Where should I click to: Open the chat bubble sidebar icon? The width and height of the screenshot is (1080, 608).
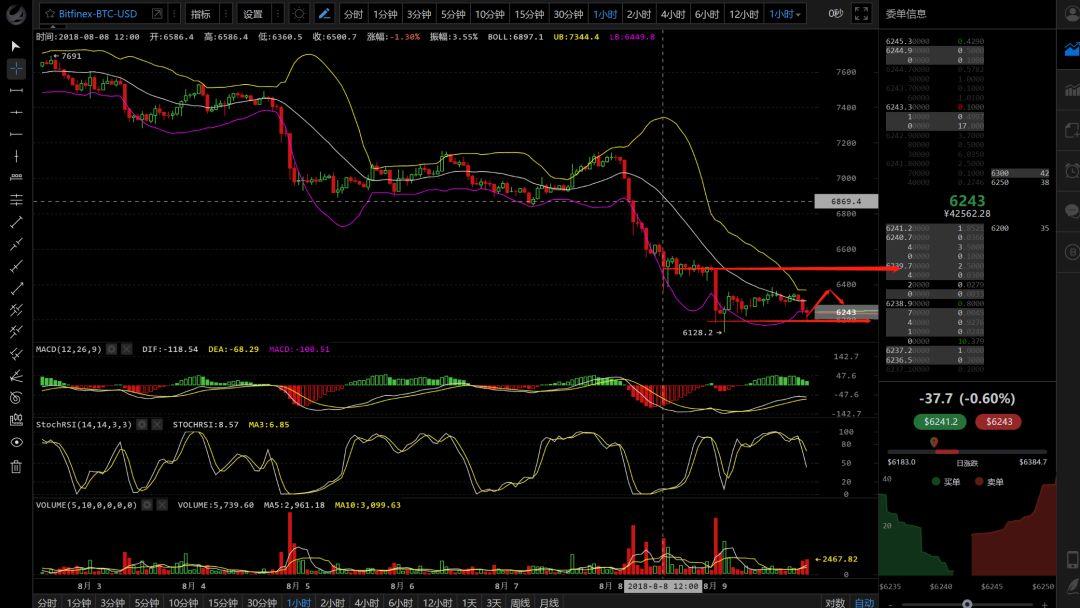pyautogui.click(x=1072, y=211)
